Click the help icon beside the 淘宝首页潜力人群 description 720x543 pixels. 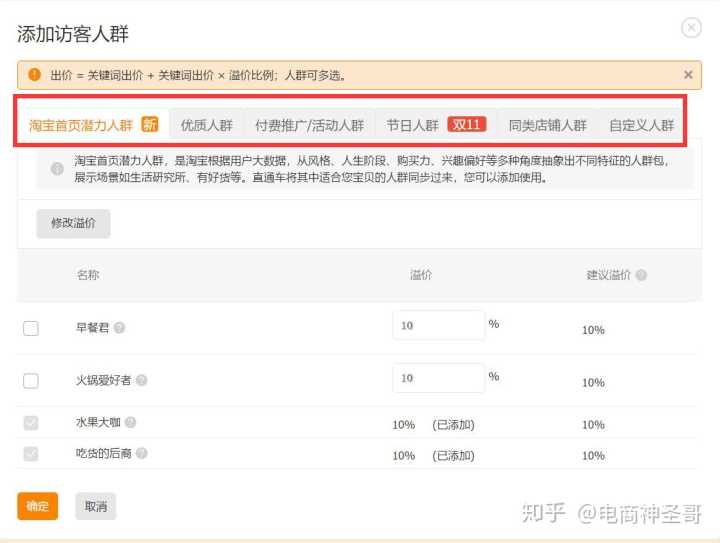point(57,169)
